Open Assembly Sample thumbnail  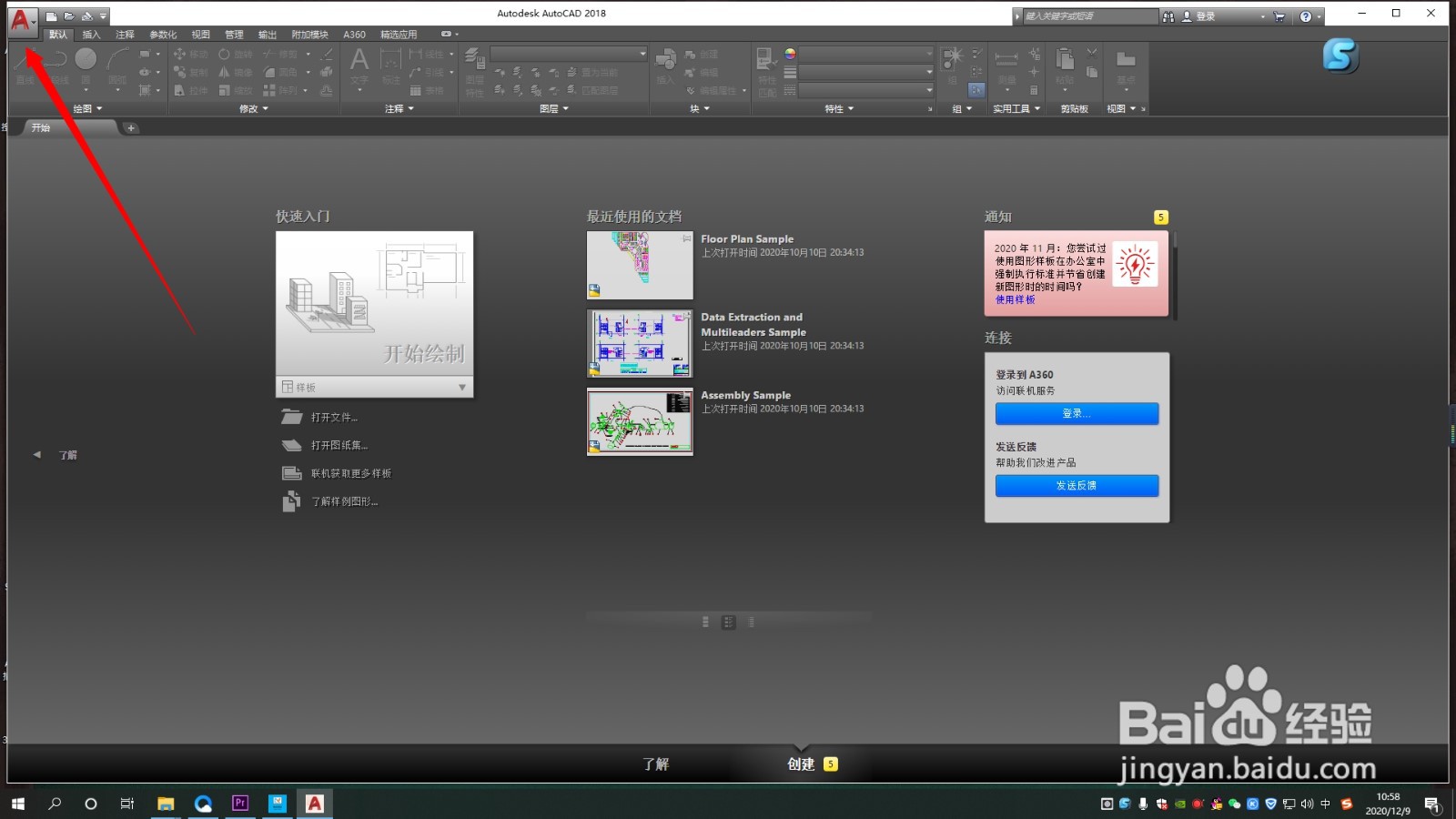click(640, 421)
